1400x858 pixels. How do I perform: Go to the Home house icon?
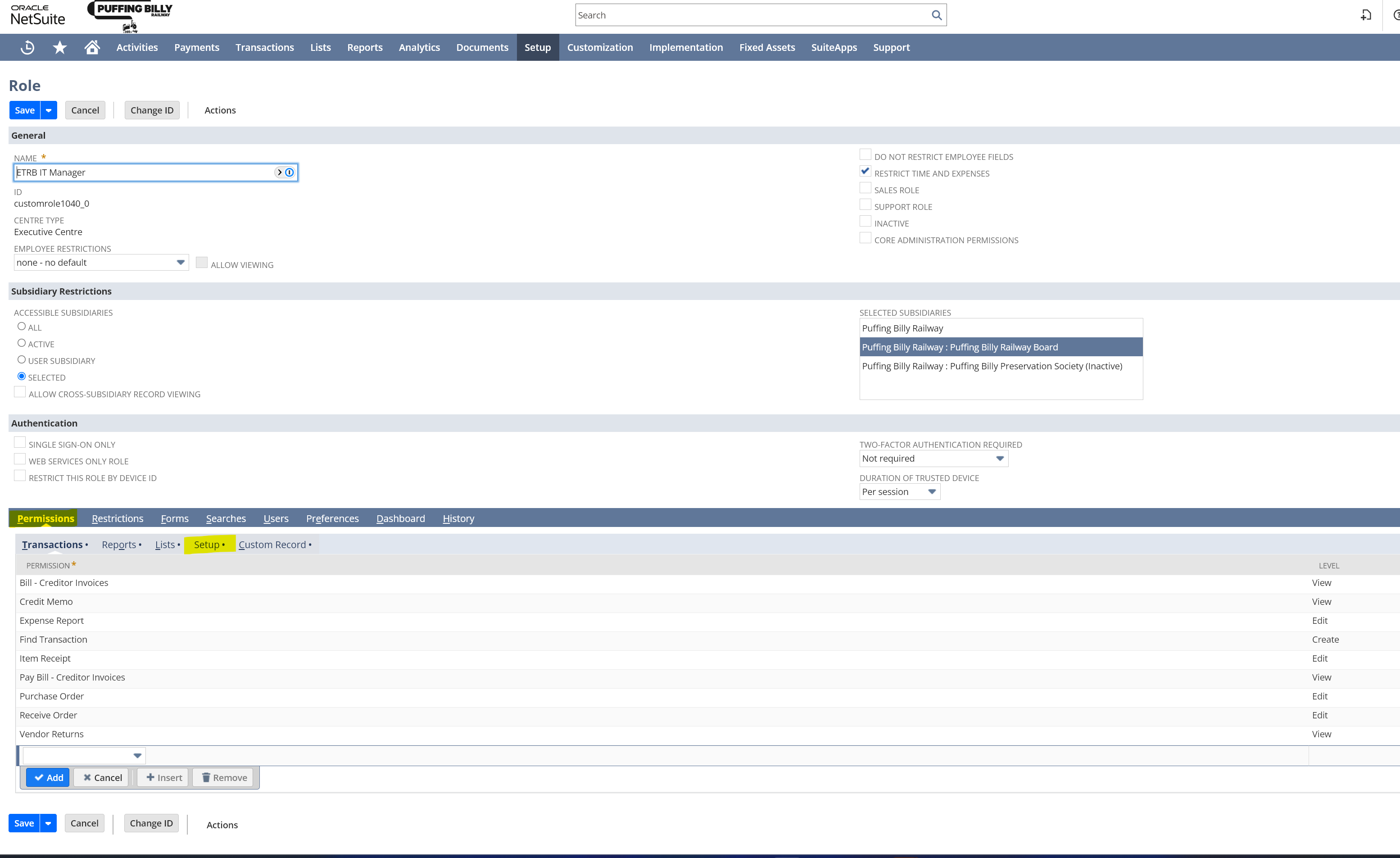click(x=92, y=47)
